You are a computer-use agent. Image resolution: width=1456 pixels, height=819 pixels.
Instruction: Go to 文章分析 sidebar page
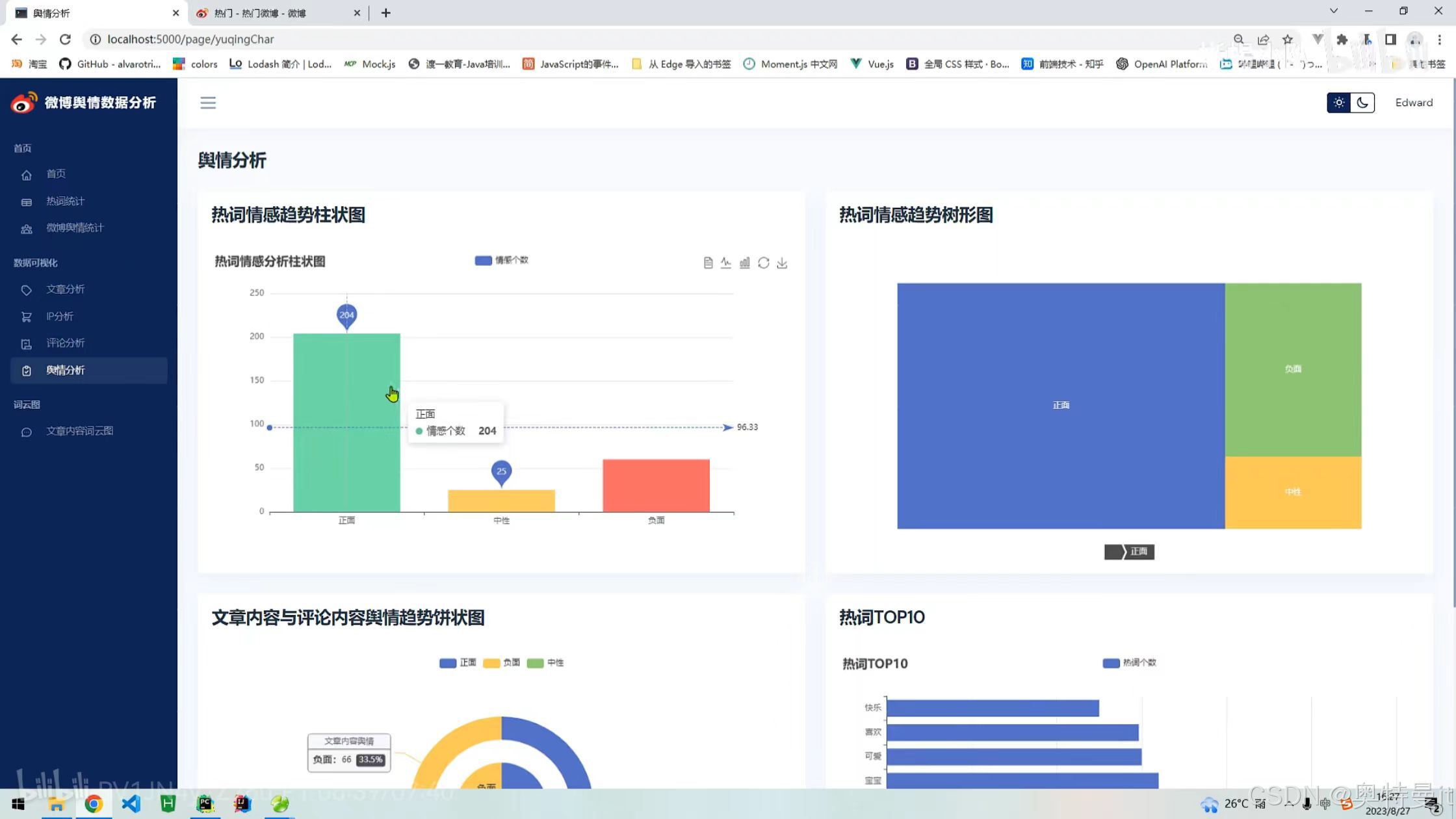tap(65, 289)
